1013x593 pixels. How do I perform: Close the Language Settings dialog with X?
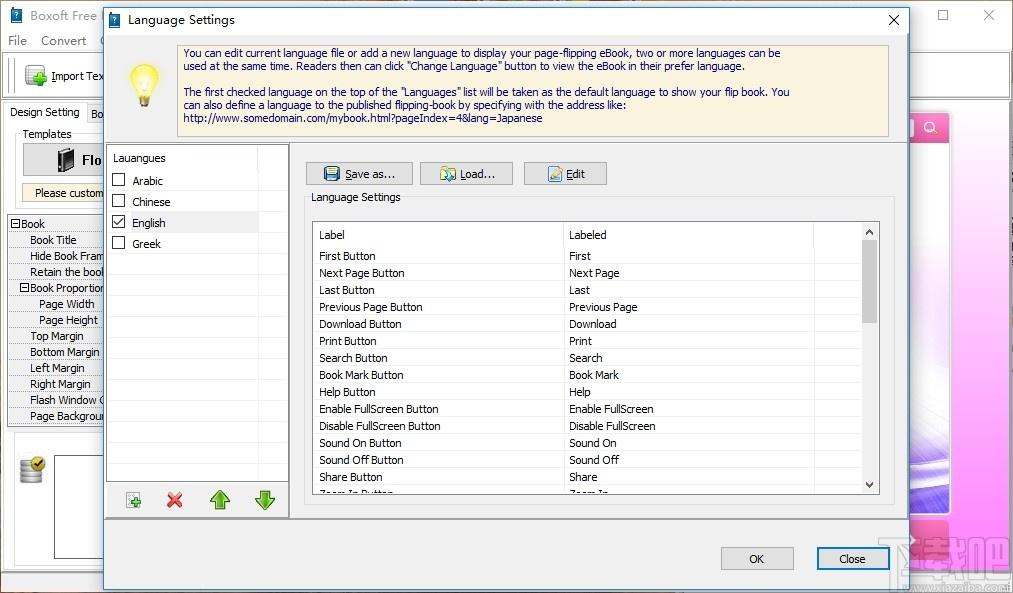[893, 20]
